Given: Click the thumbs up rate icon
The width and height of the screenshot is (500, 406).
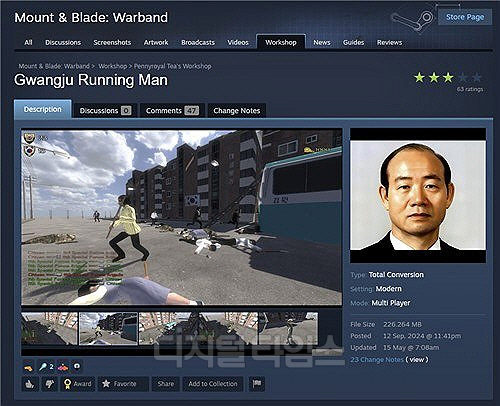Looking at the screenshot, I should pos(30,384).
